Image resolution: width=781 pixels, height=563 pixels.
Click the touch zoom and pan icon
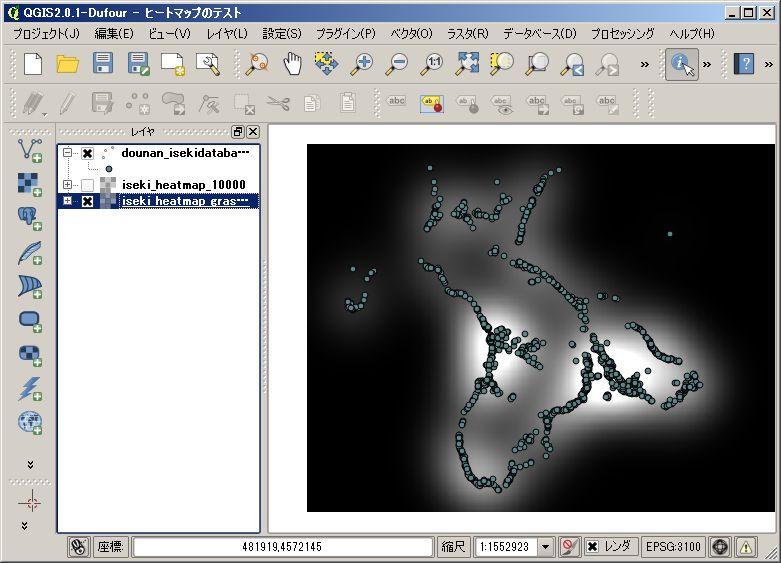tap(257, 64)
